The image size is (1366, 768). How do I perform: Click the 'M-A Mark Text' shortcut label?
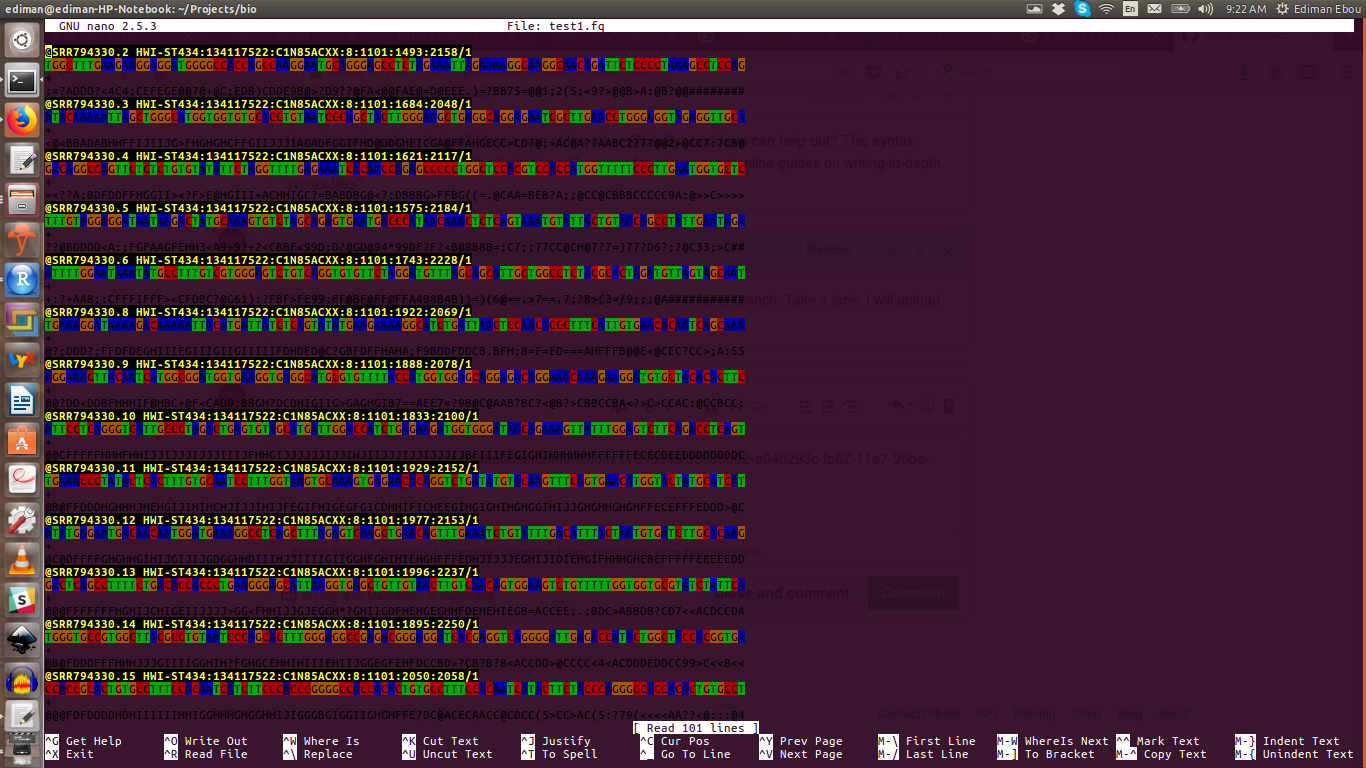tap(1158, 741)
